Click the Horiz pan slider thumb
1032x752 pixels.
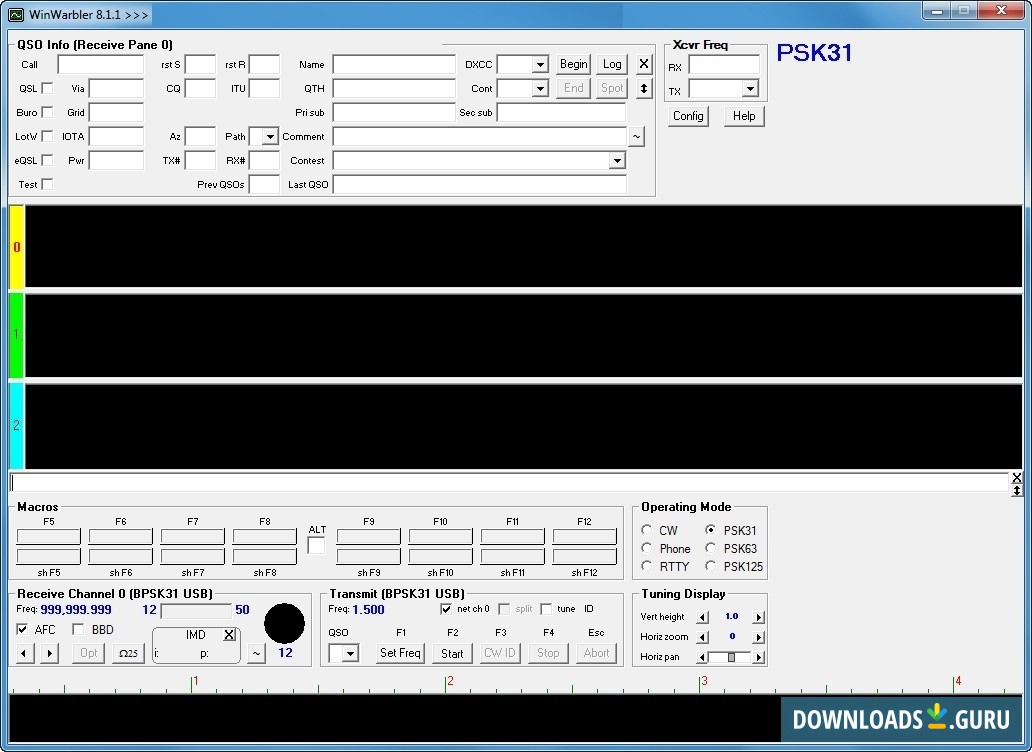[x=732, y=657]
